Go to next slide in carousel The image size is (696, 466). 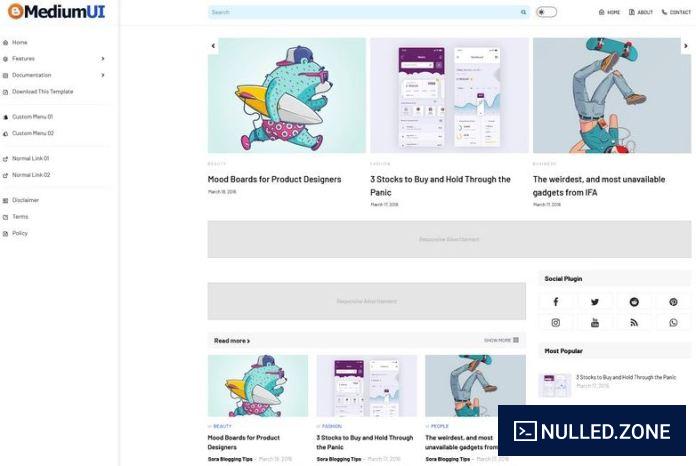pos(686,46)
